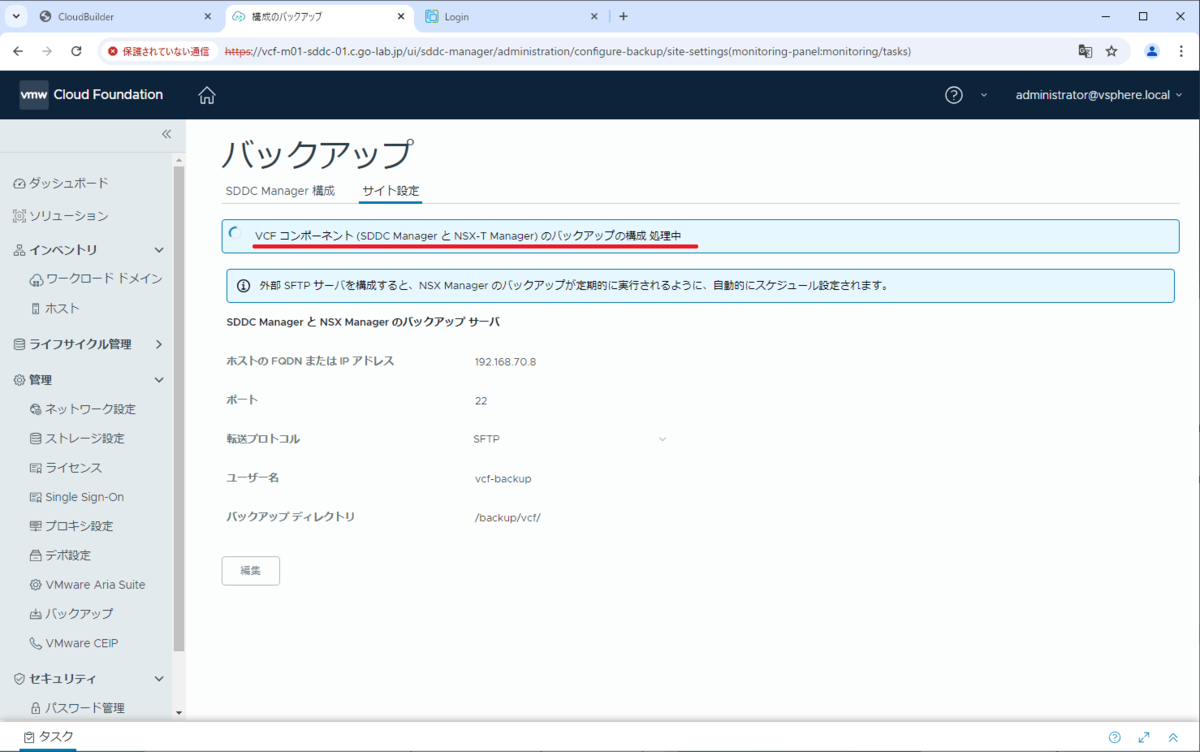Click the URL address bar
This screenshot has height=752, width=1200.
click(567, 51)
